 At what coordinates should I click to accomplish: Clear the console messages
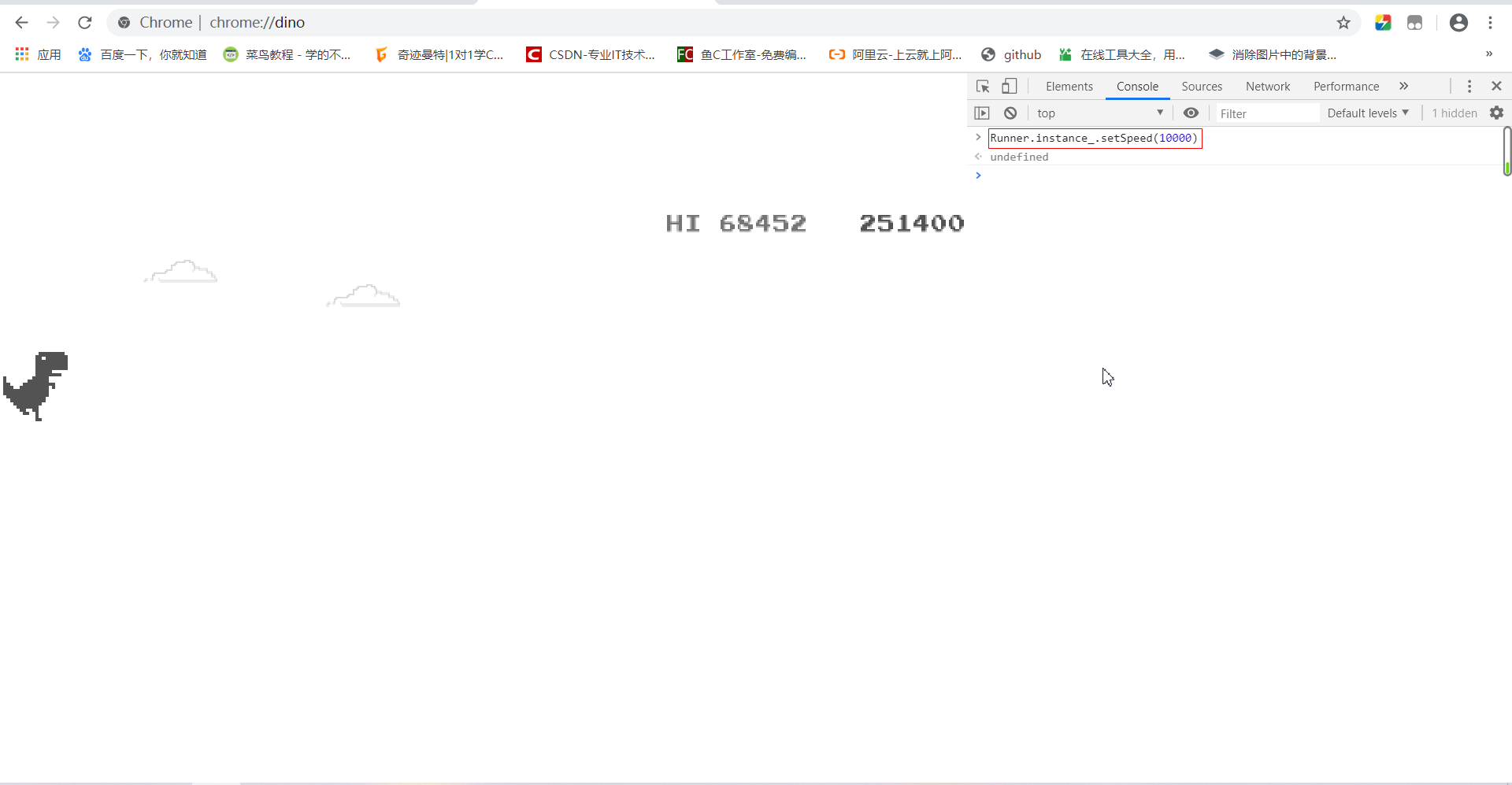click(x=1010, y=113)
